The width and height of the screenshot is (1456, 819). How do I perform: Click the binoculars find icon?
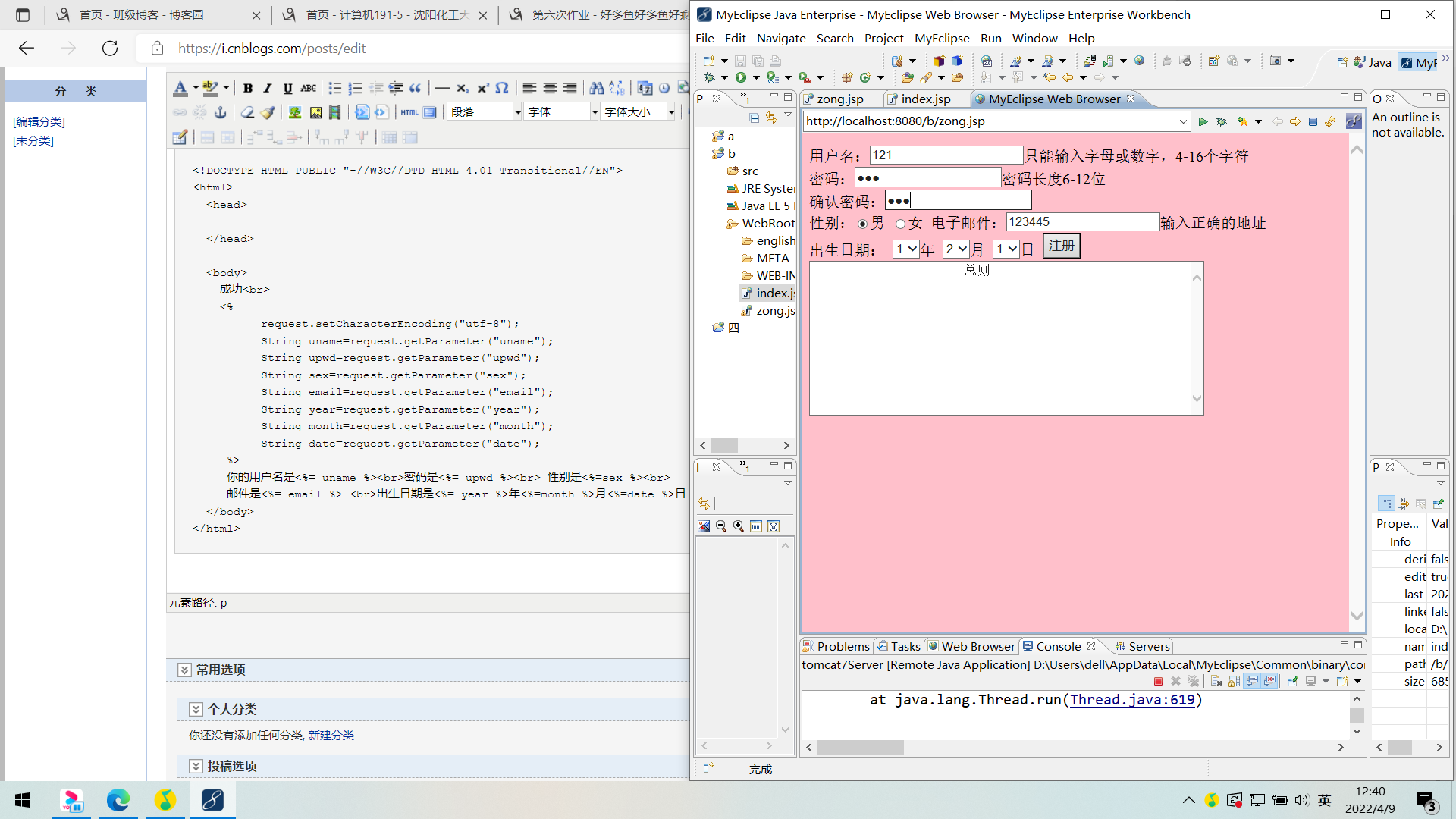point(597,89)
